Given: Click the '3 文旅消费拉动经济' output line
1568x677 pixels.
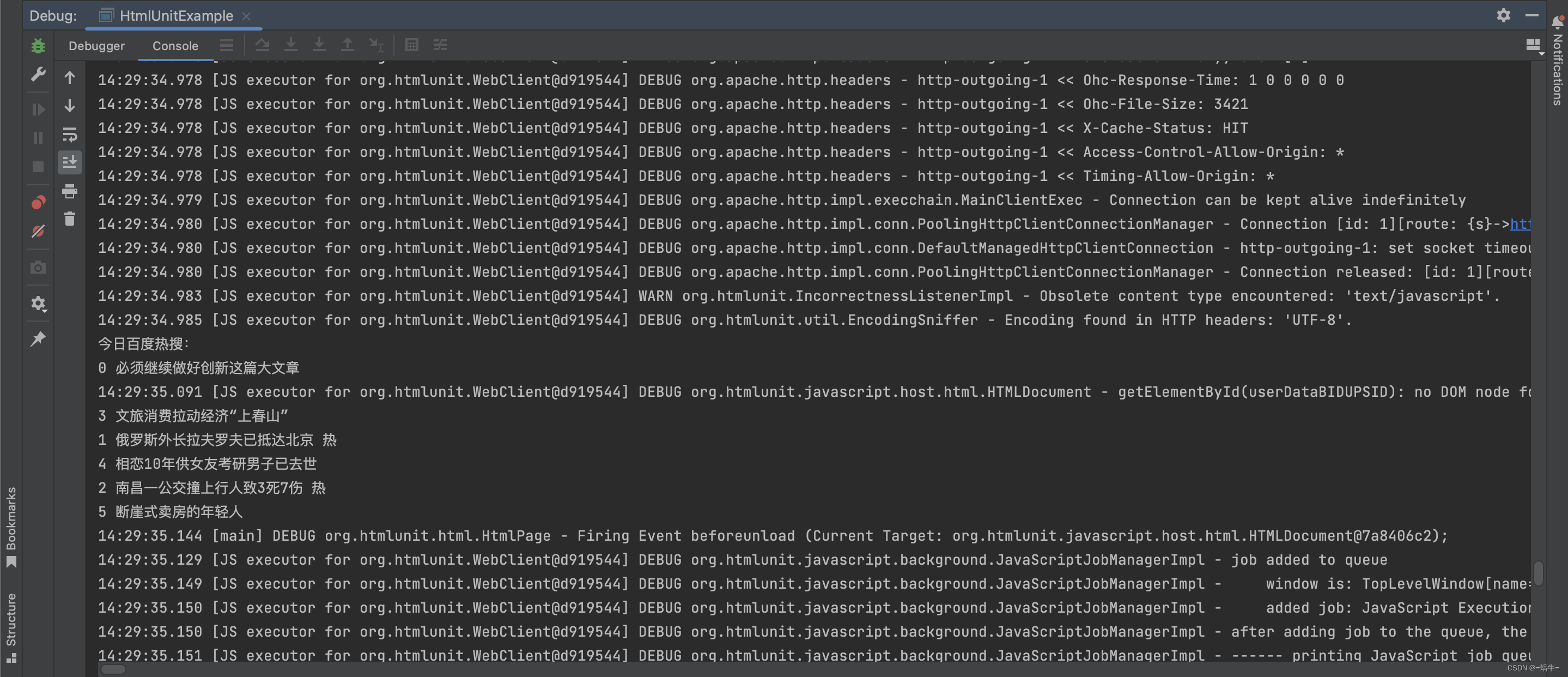Looking at the screenshot, I should (193, 416).
